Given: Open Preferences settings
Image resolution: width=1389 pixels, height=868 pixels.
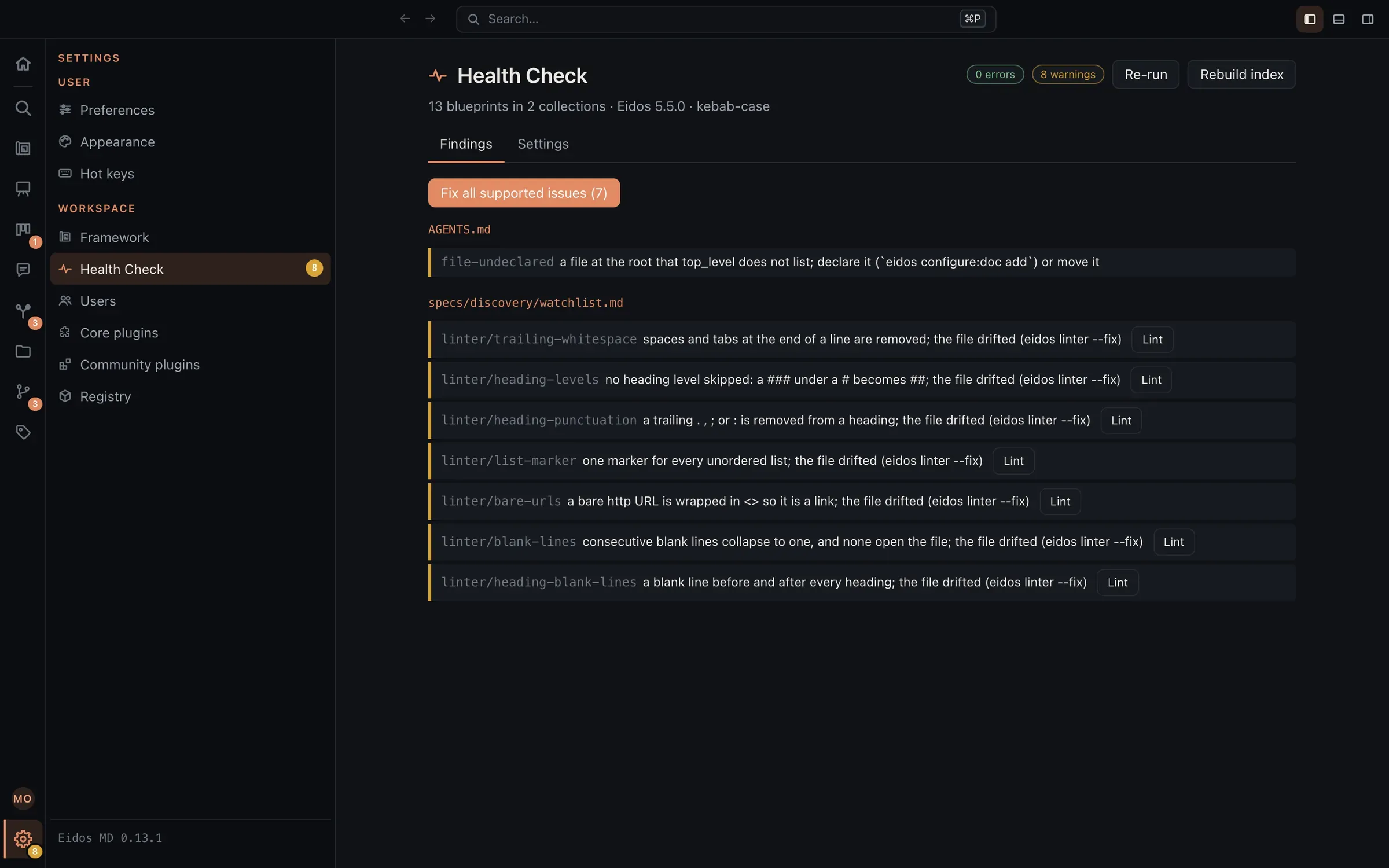Looking at the screenshot, I should tap(190, 110).
